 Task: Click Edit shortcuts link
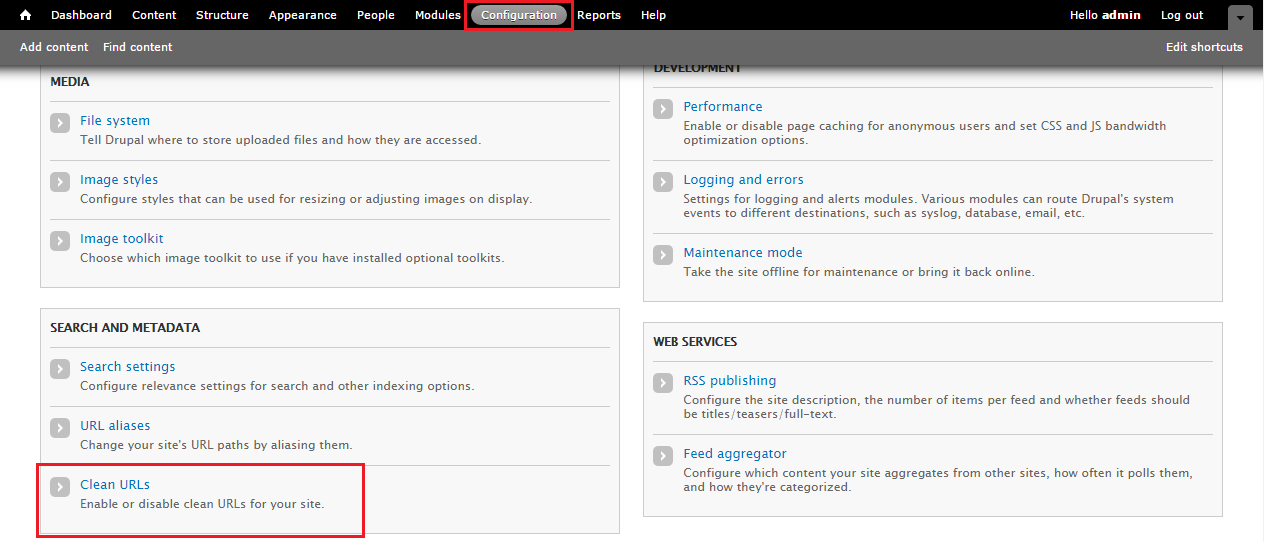tap(1204, 47)
